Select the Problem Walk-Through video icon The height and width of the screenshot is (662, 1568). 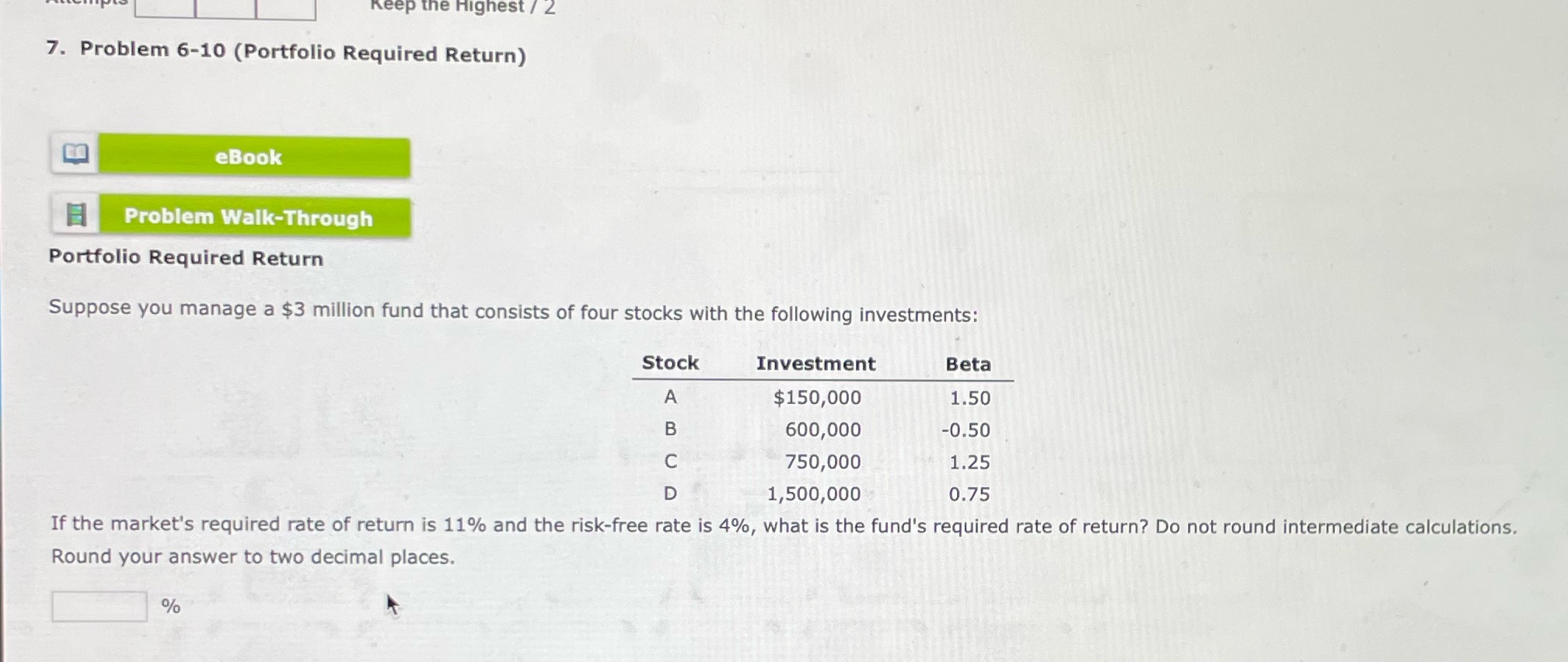75,215
